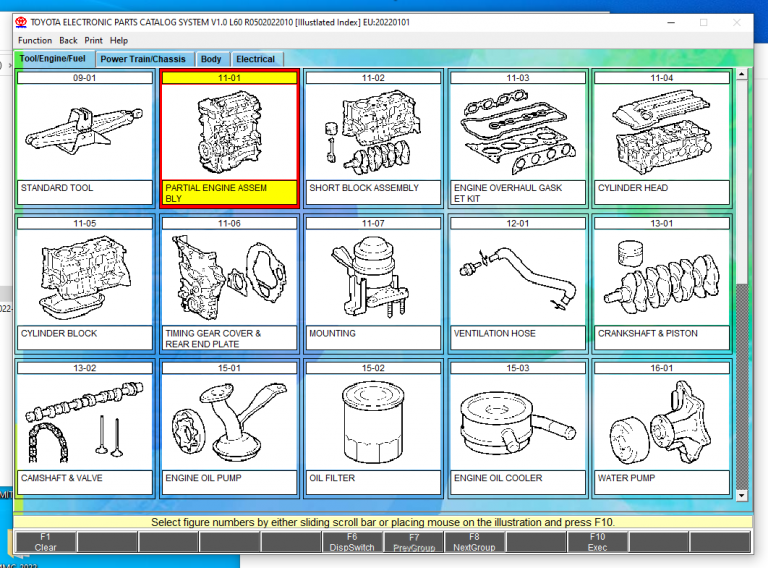Click the Back menu item

coord(68,41)
